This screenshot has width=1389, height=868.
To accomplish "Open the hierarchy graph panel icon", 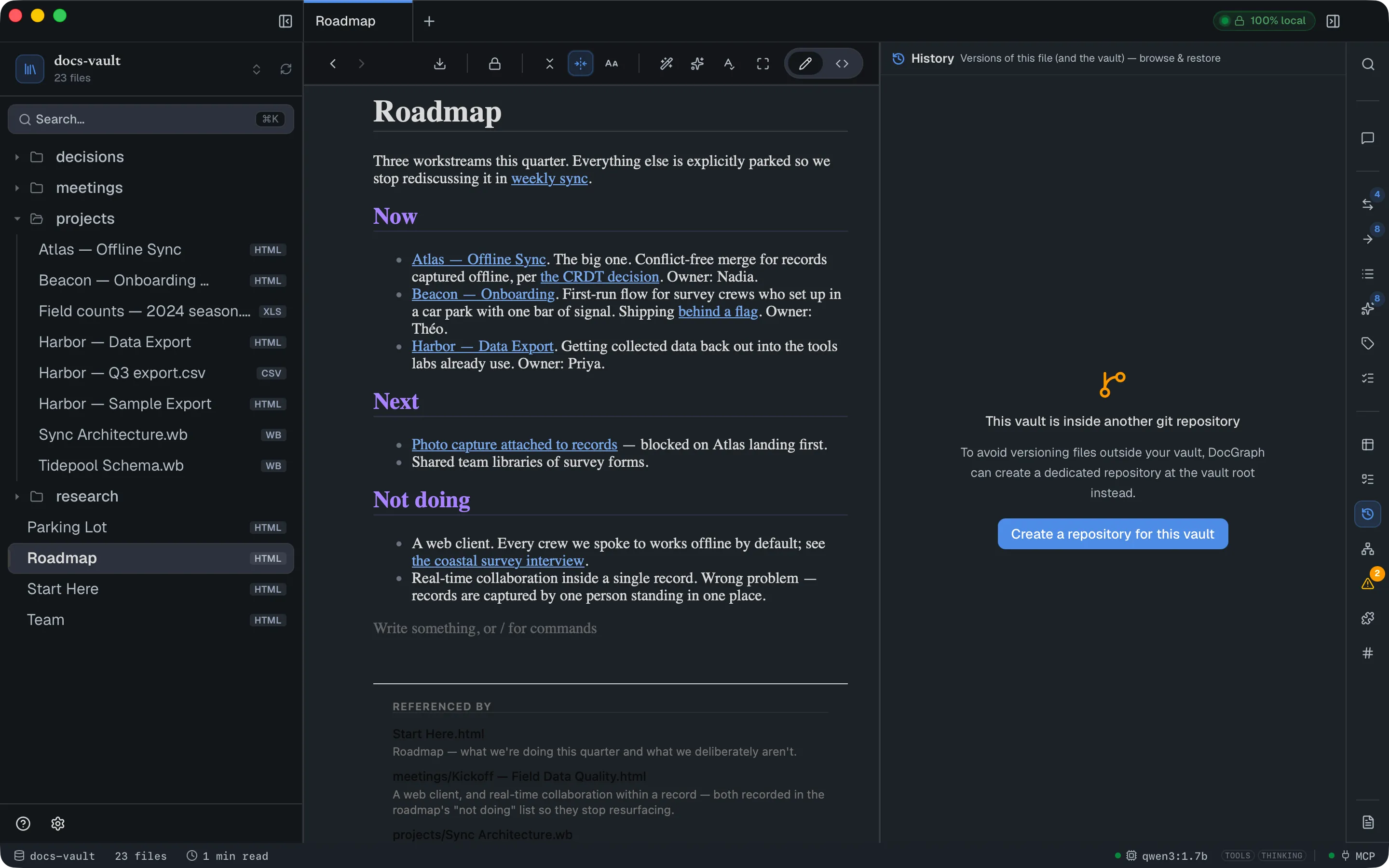I will click(x=1368, y=549).
